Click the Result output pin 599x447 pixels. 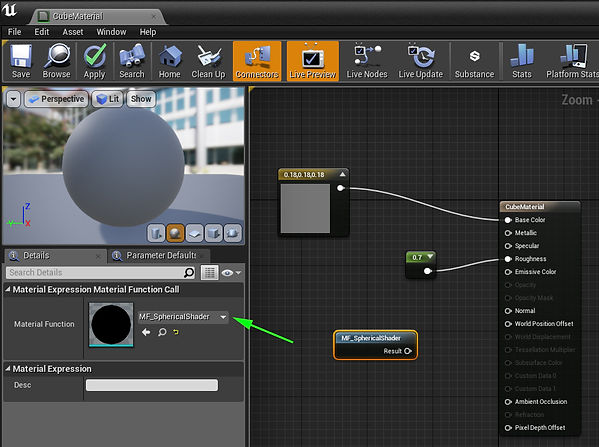point(408,351)
